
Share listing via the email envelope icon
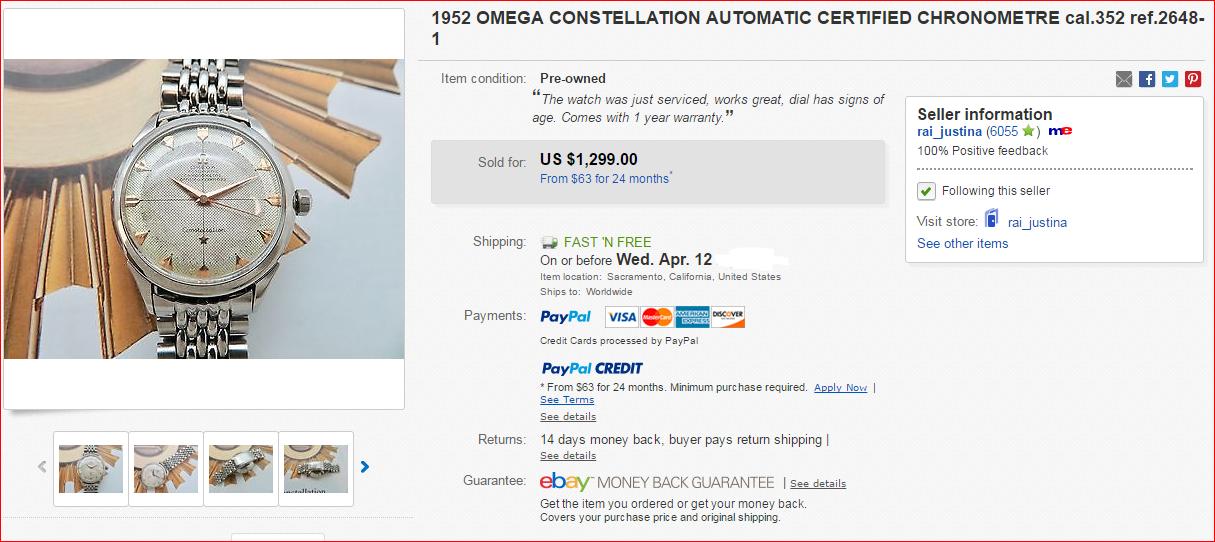click(1124, 79)
